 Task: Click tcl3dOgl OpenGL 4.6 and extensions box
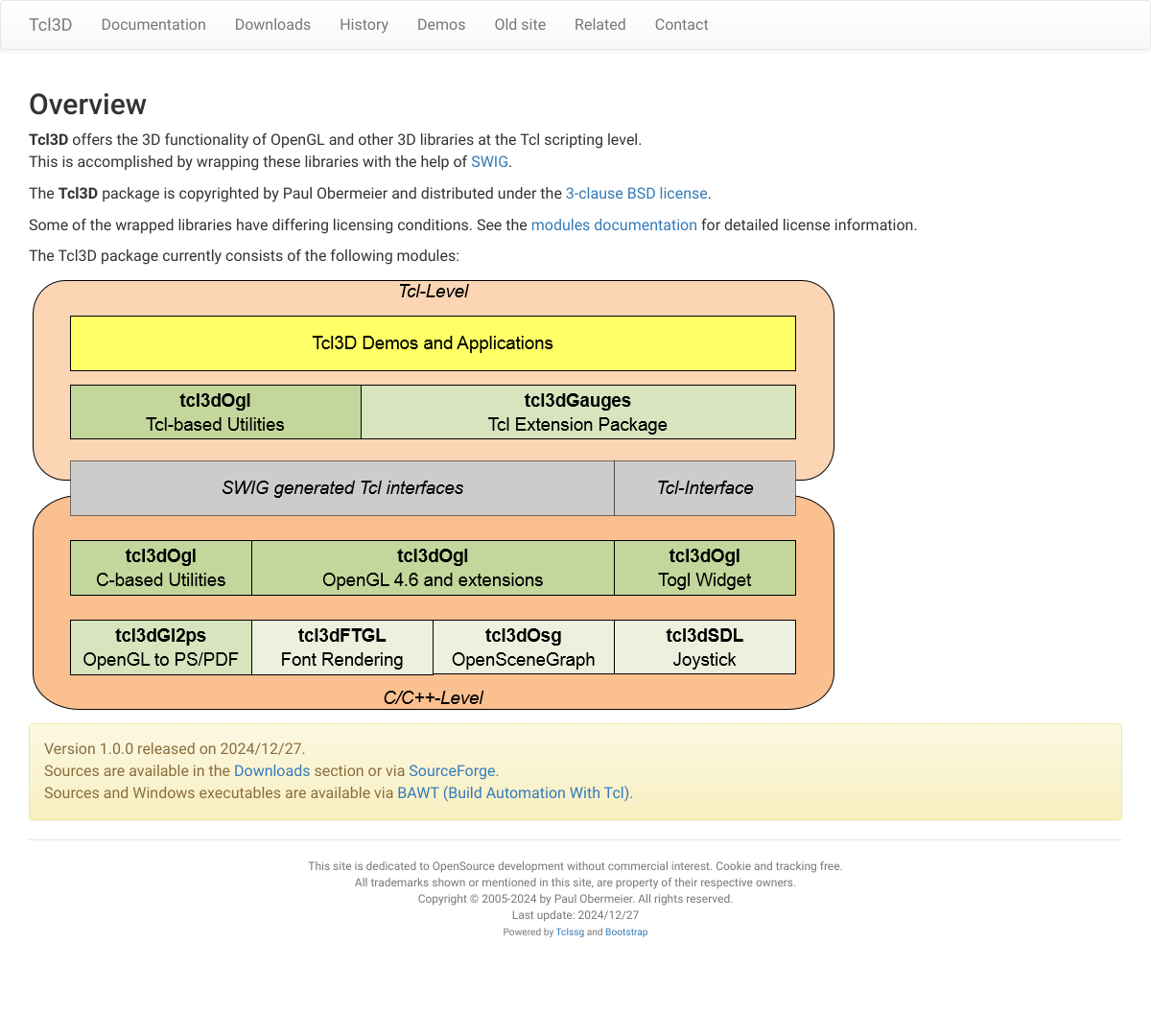(433, 568)
